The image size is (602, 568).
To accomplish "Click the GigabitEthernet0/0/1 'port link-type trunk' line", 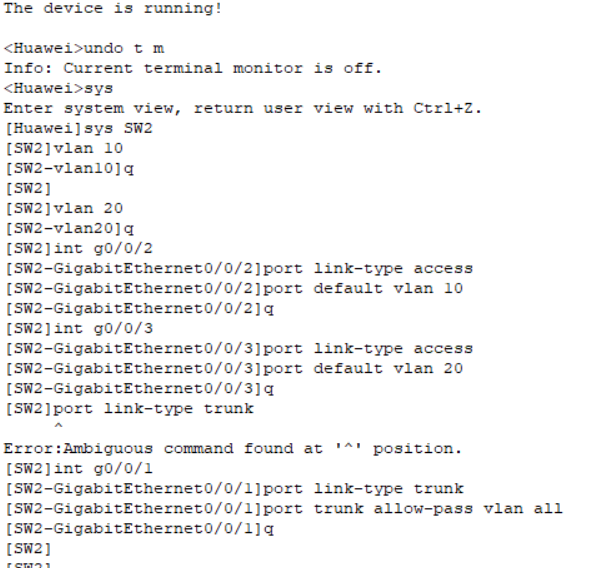I will [x=234, y=489].
